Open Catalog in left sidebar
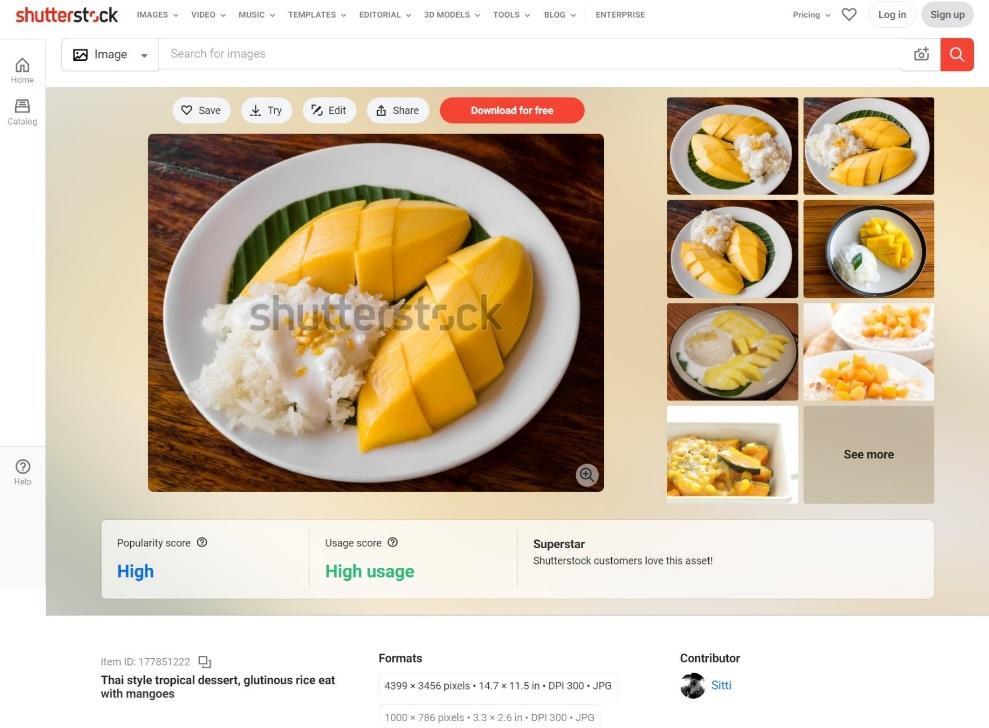 click(22, 112)
